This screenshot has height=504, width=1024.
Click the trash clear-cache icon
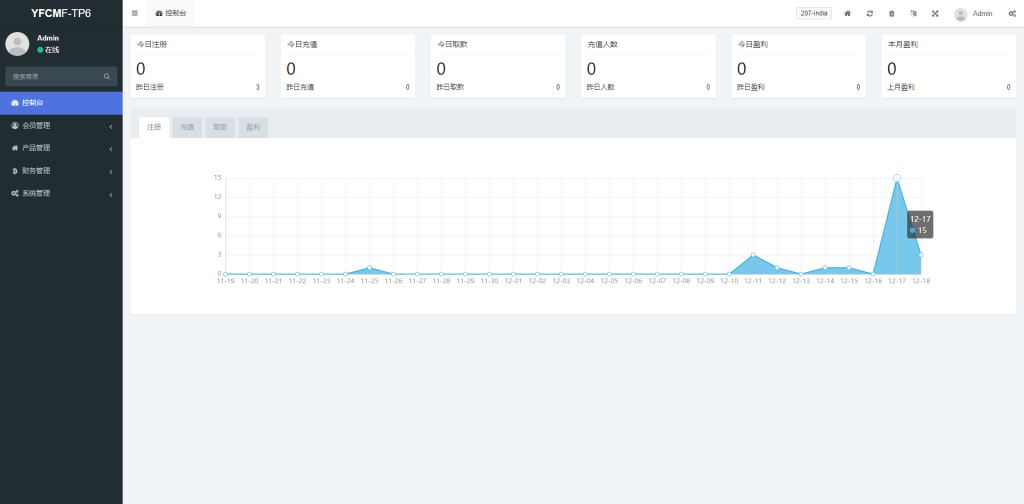coord(892,13)
